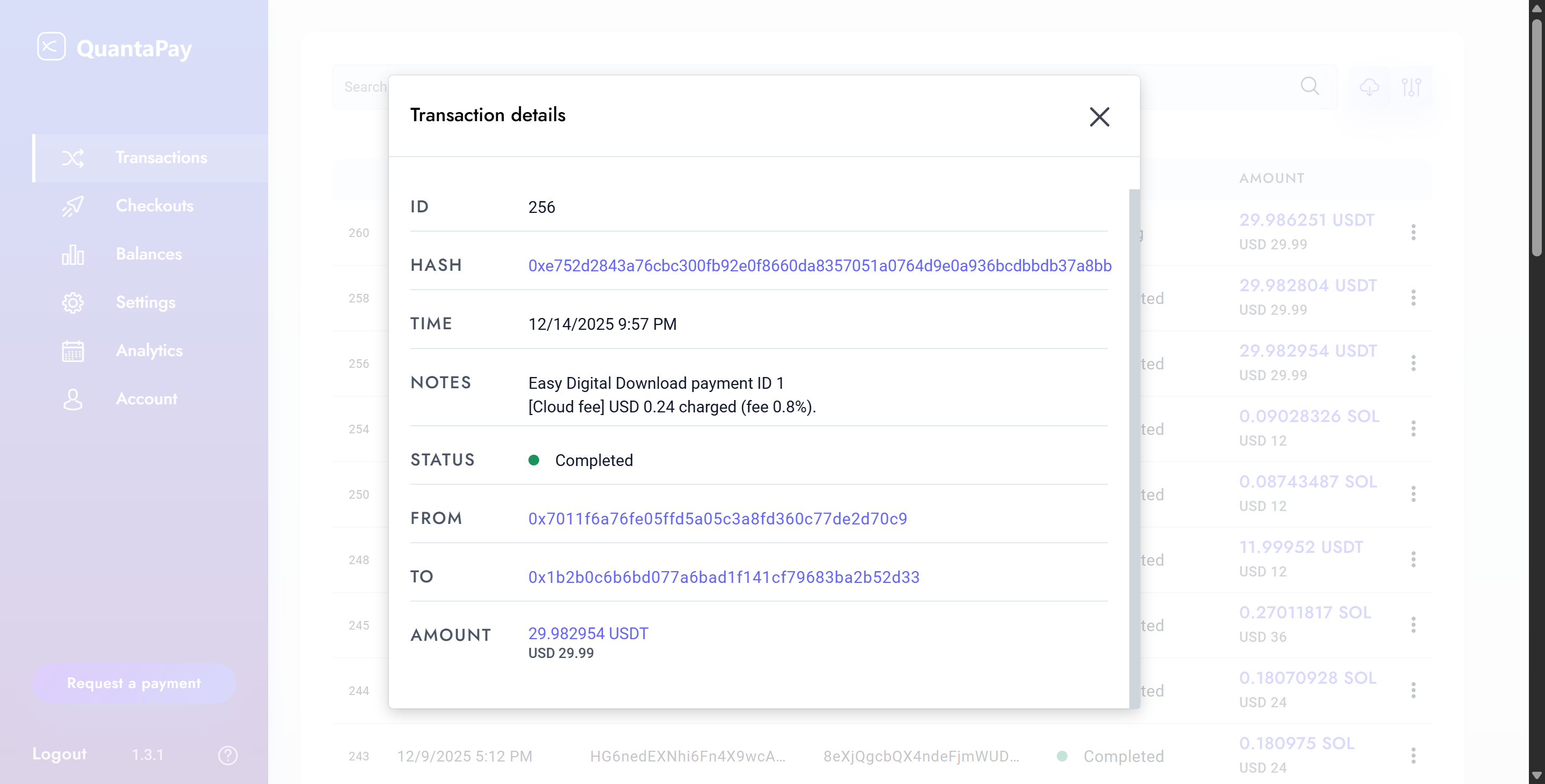Viewport: 1545px width, 784px height.
Task: Open row options for 29.986251 USDT transaction
Action: [x=1414, y=232]
